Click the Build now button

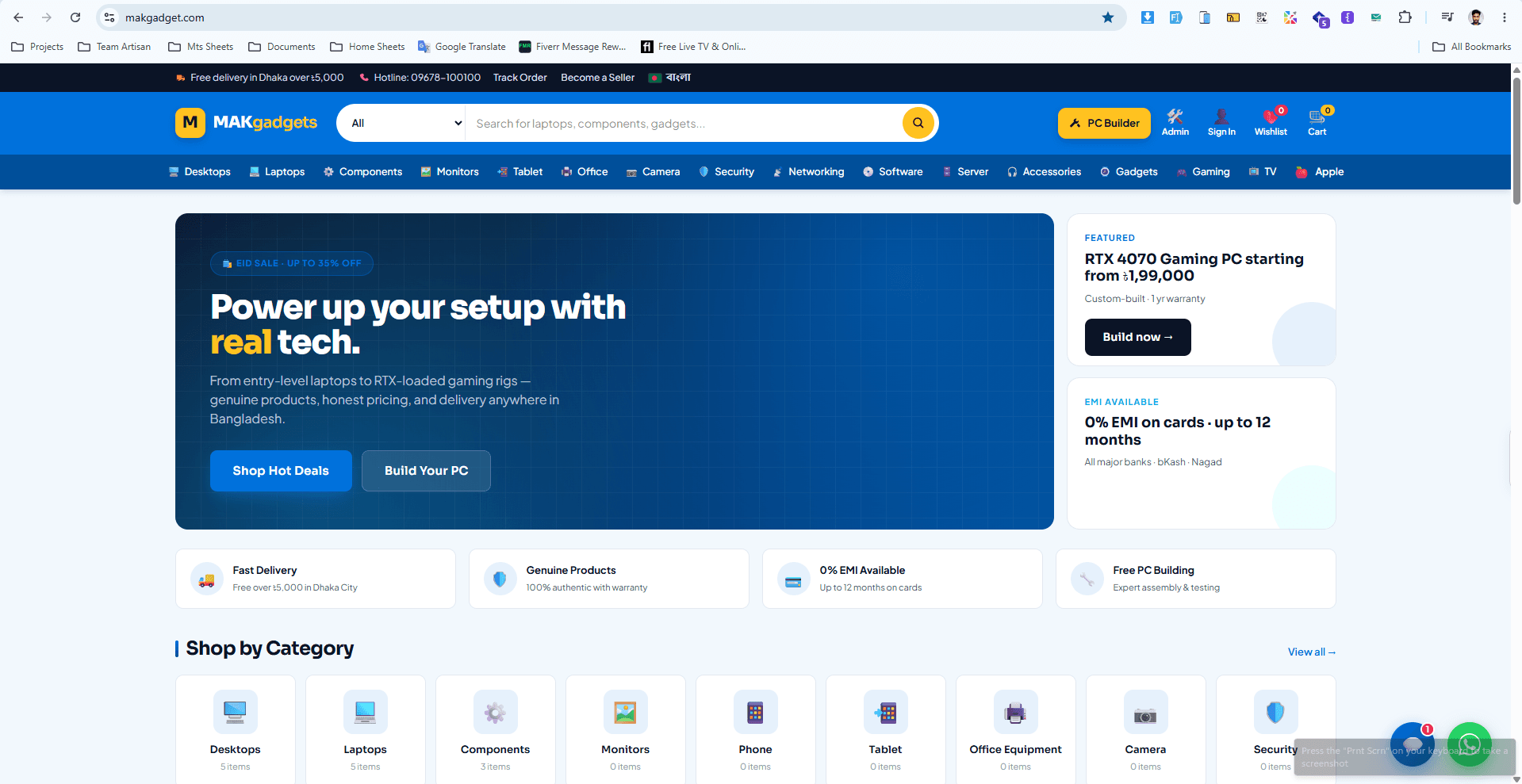1137,337
